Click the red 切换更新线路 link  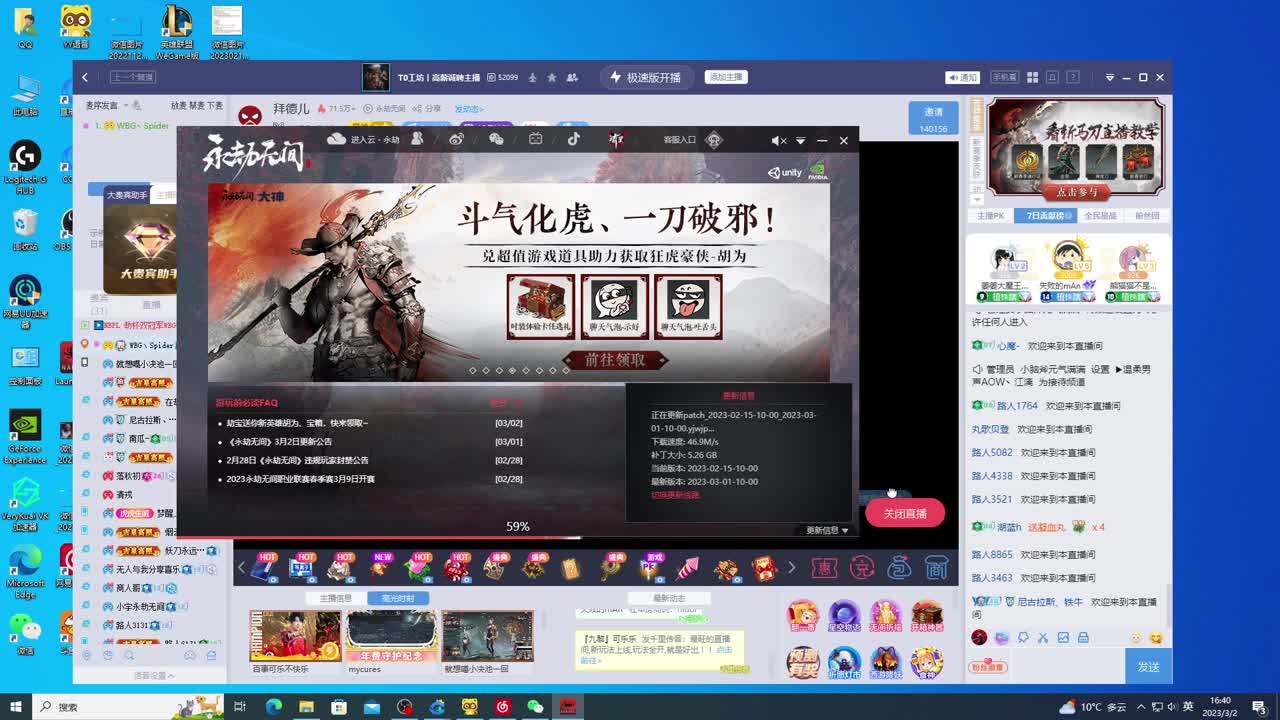(676, 495)
